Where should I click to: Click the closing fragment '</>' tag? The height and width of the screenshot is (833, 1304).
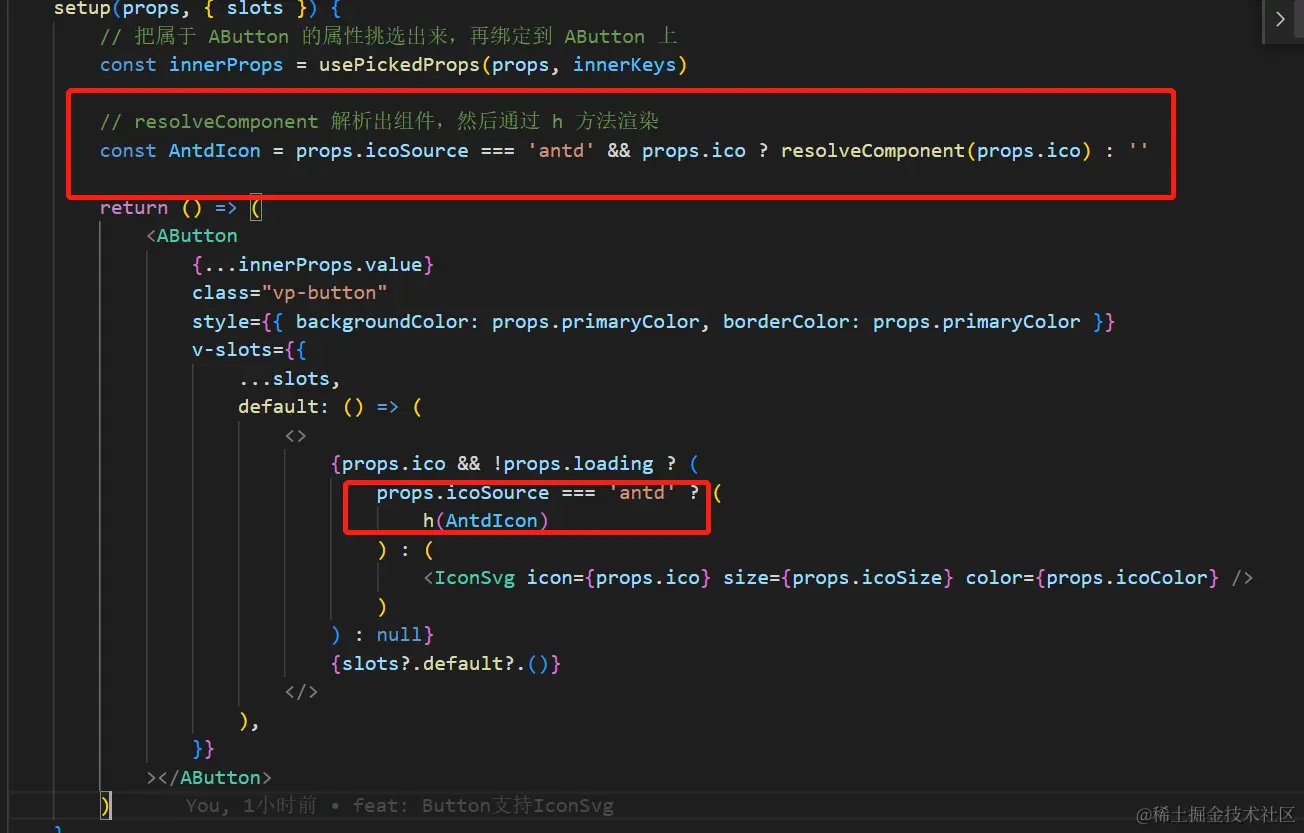pos(301,692)
